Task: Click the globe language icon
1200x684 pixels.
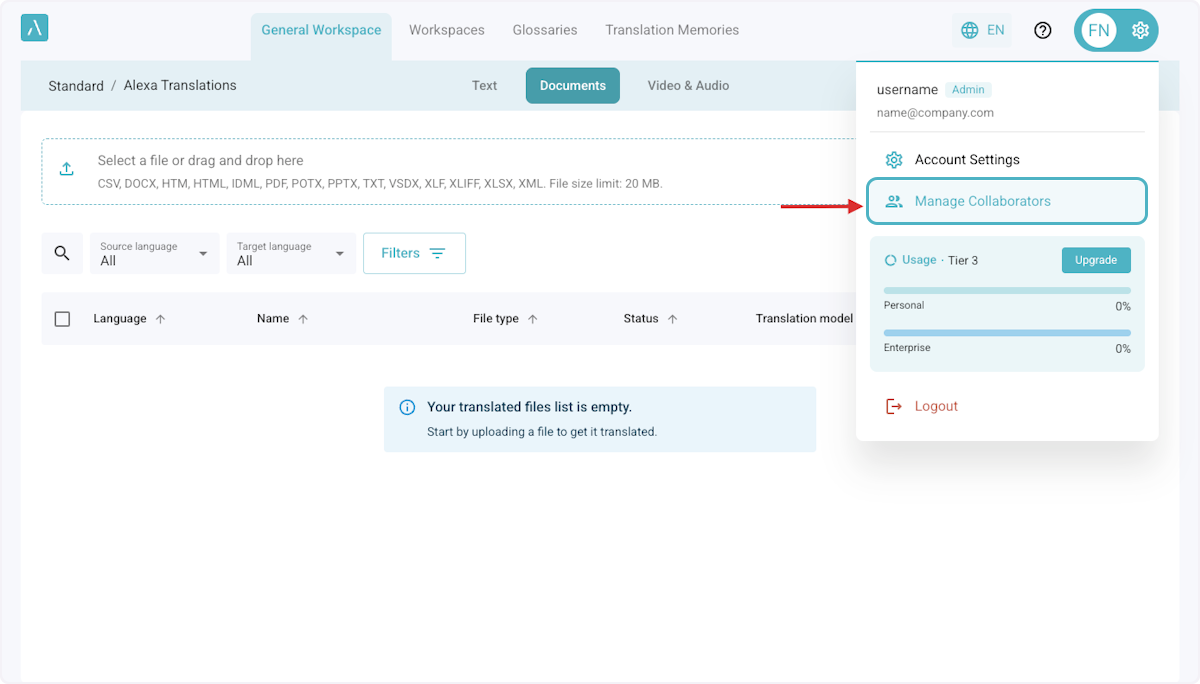Action: (x=969, y=30)
